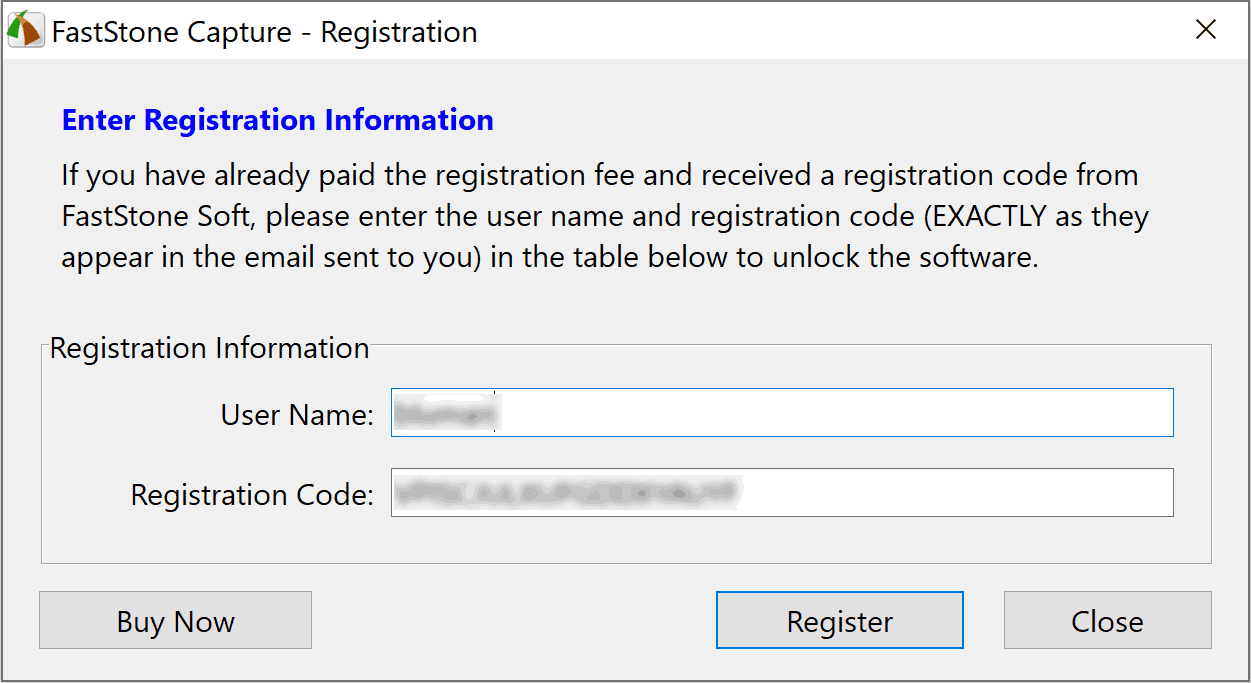Click the blurred name inside User Name field
Viewport: 1251px width, 683px height.
[446, 412]
